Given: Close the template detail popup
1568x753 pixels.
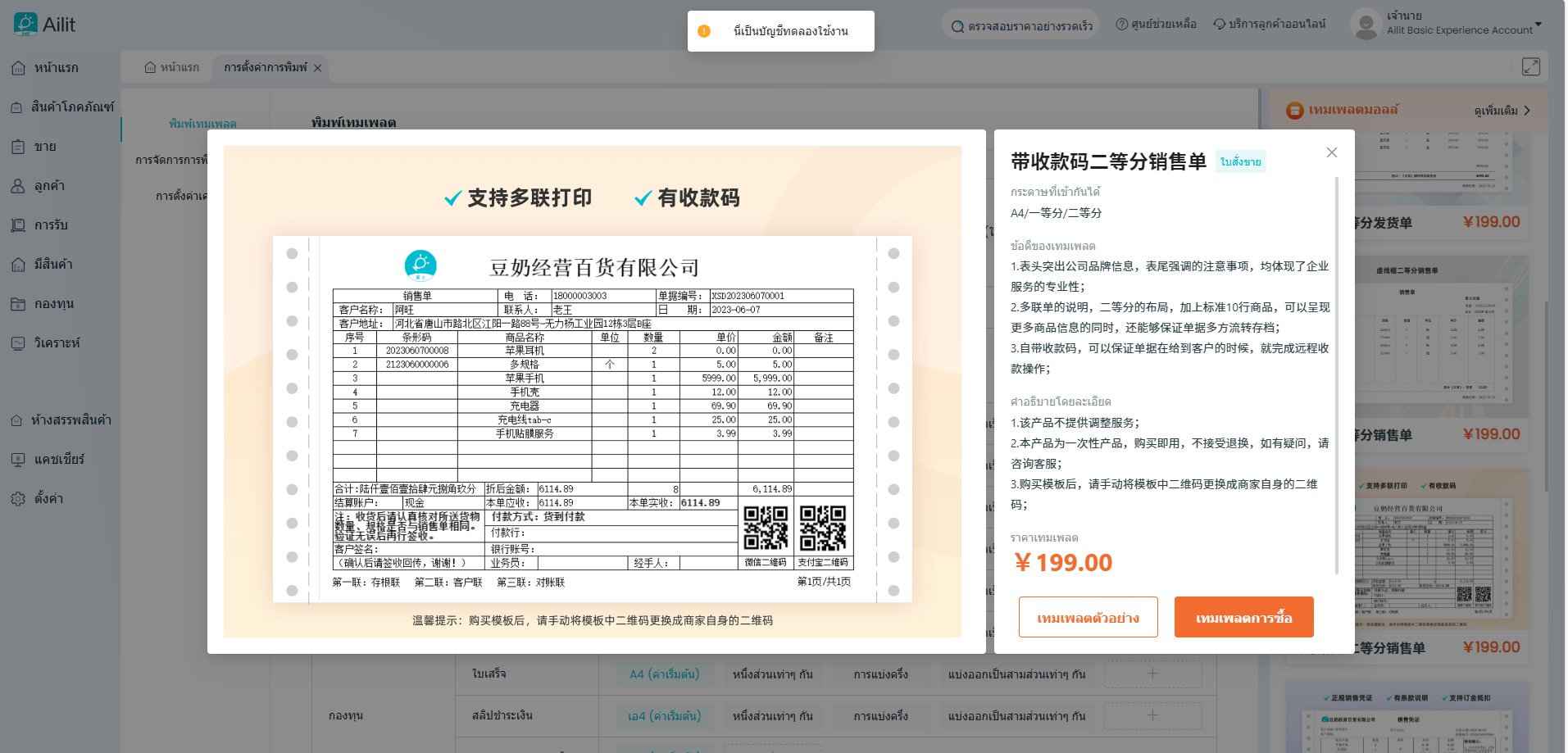Looking at the screenshot, I should click(1331, 152).
